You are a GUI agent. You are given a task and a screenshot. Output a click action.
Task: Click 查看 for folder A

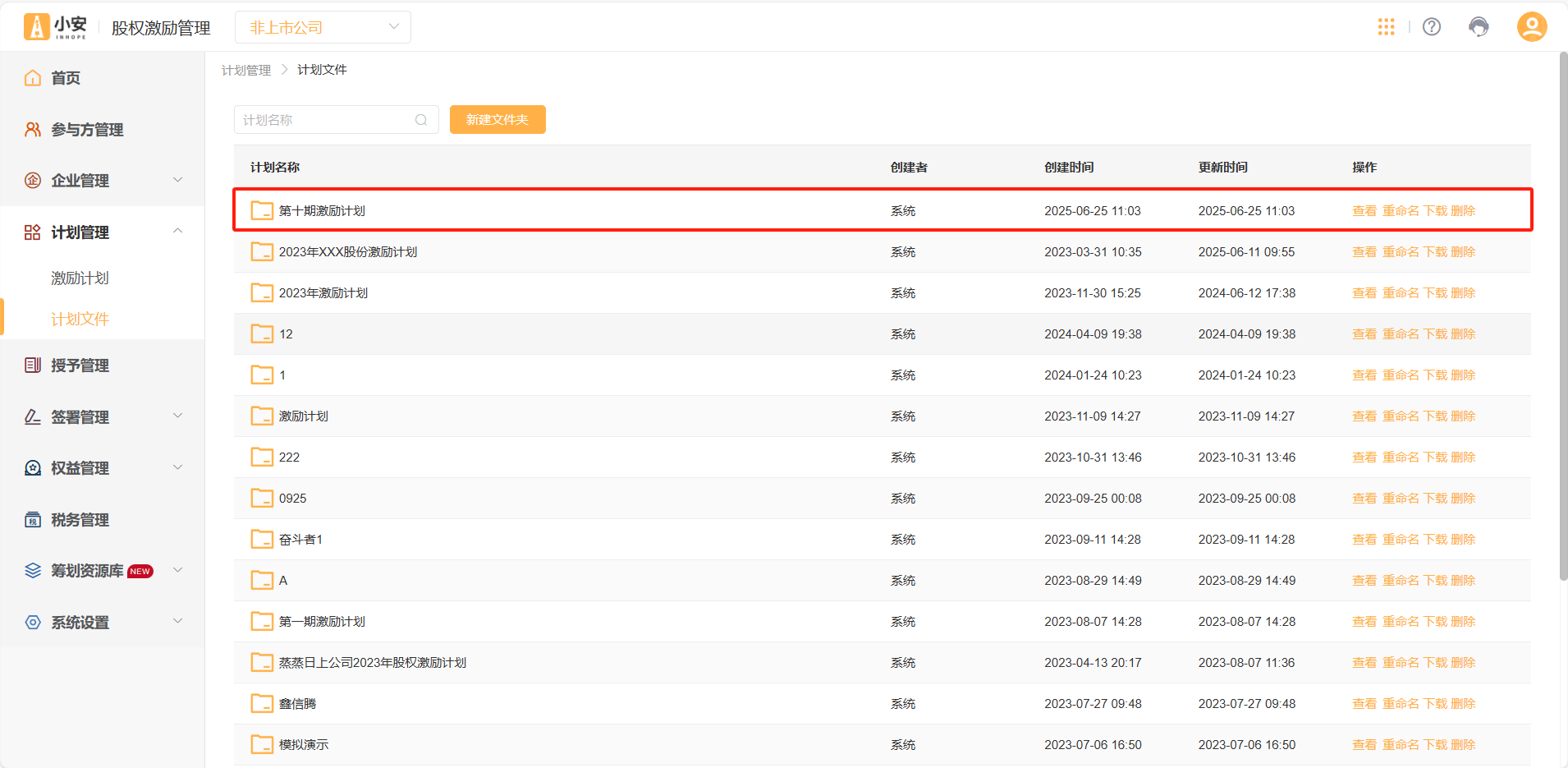[x=1364, y=581]
